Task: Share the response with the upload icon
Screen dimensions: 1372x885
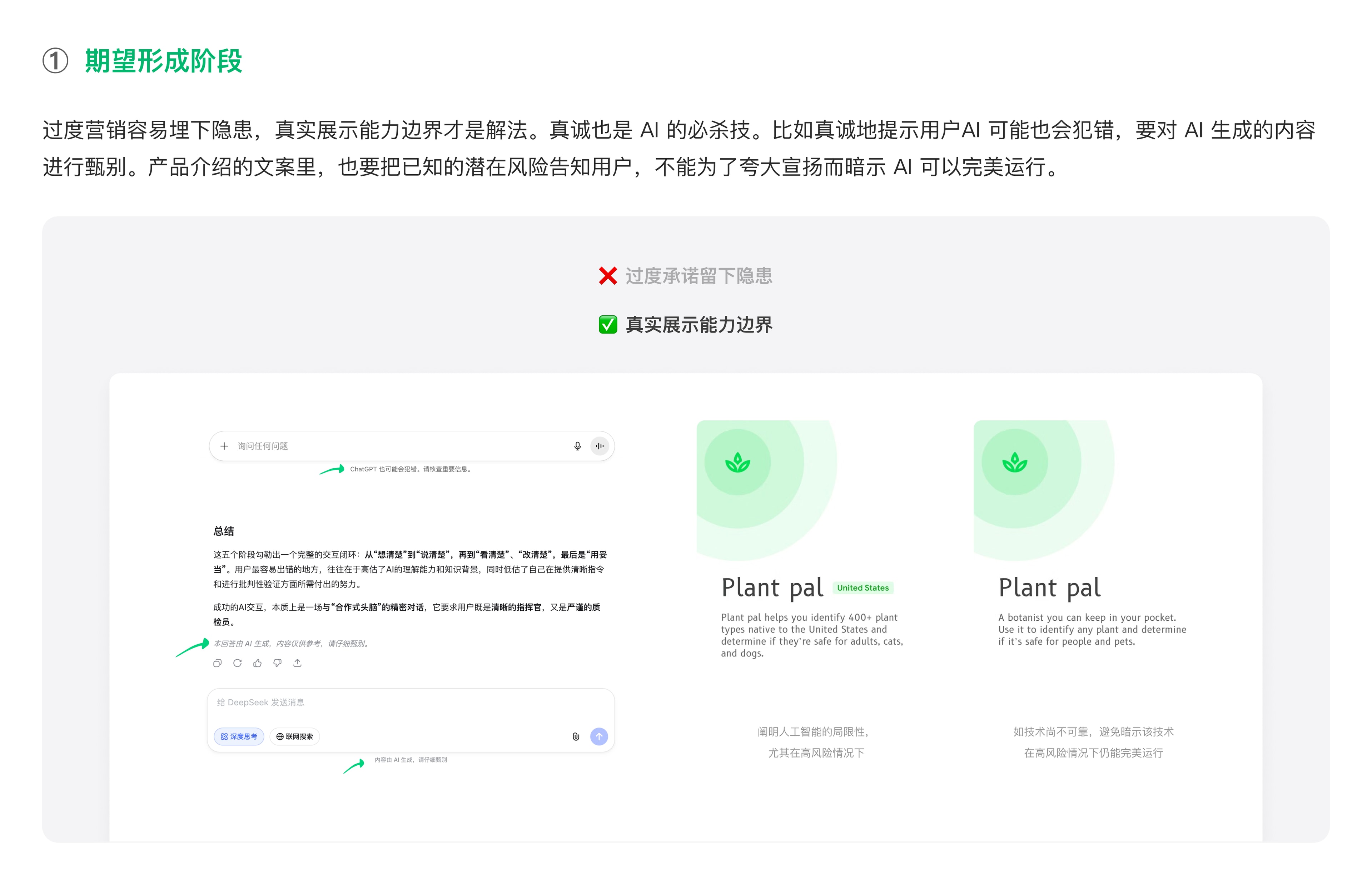Action: (x=297, y=663)
